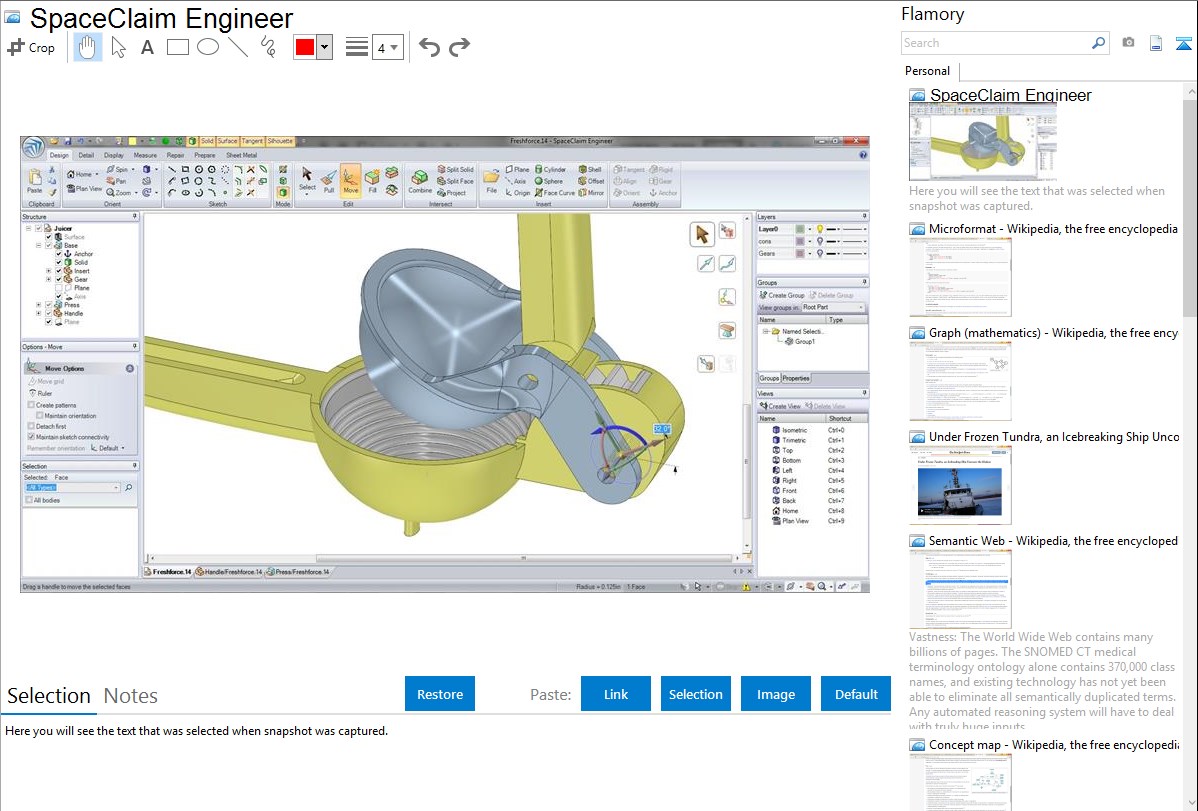The width and height of the screenshot is (1198, 811).
Task: Click the Shell tool in Insert group
Action: click(590, 170)
